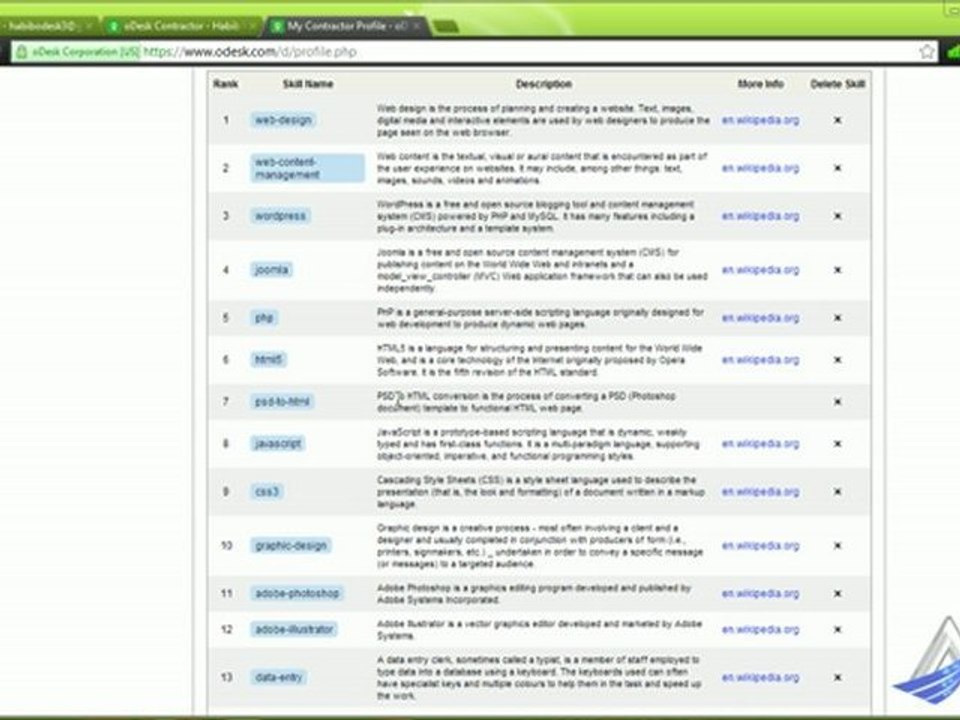Open Wikipedia link for web-content-management
This screenshot has height=720, width=960.
pyautogui.click(x=760, y=168)
